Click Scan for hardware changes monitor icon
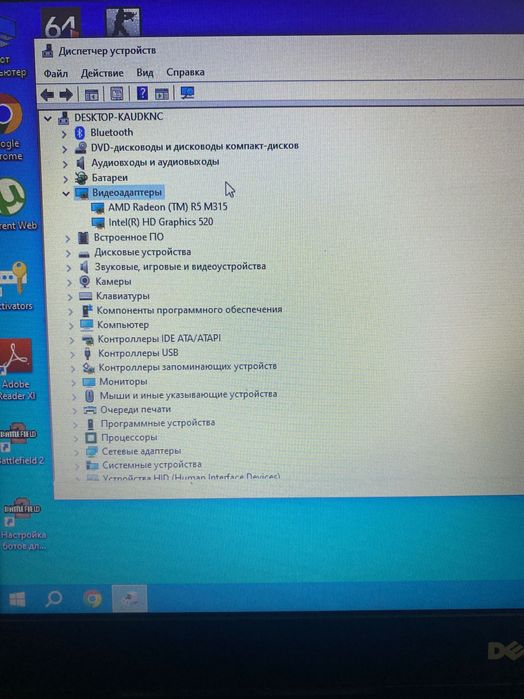524x699 pixels. tap(187, 93)
